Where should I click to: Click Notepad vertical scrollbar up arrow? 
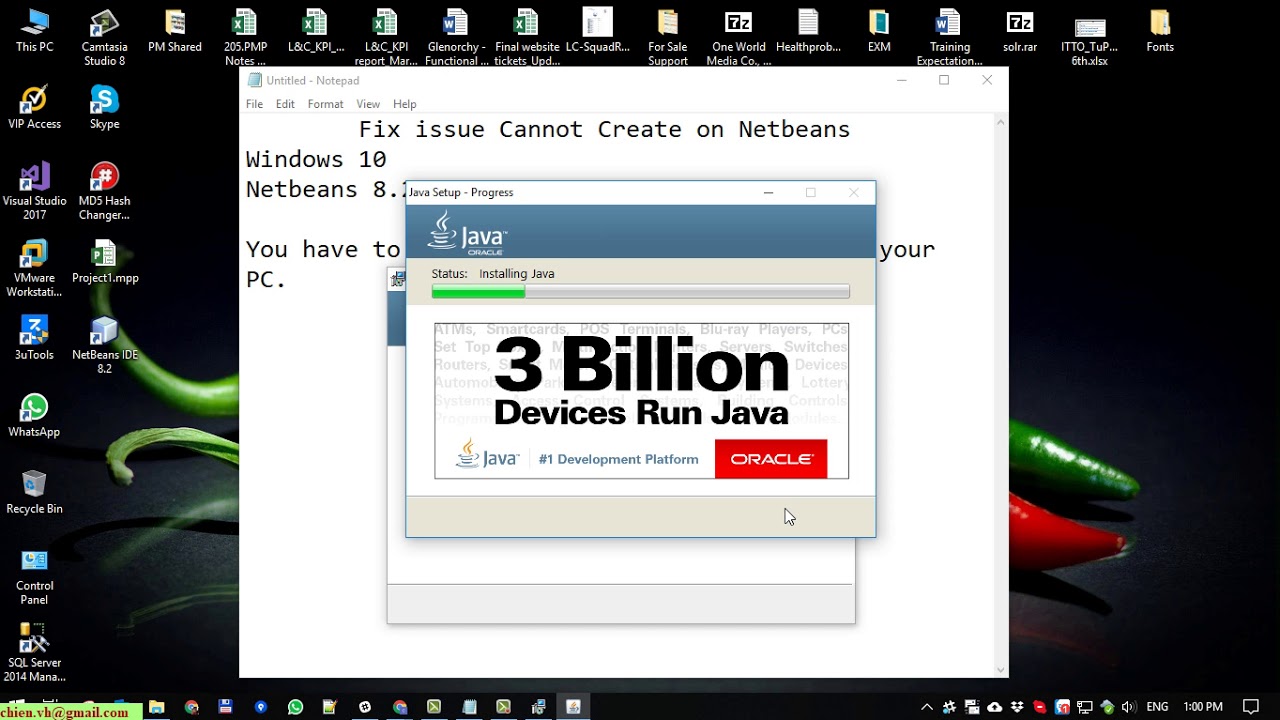pos(1001,123)
